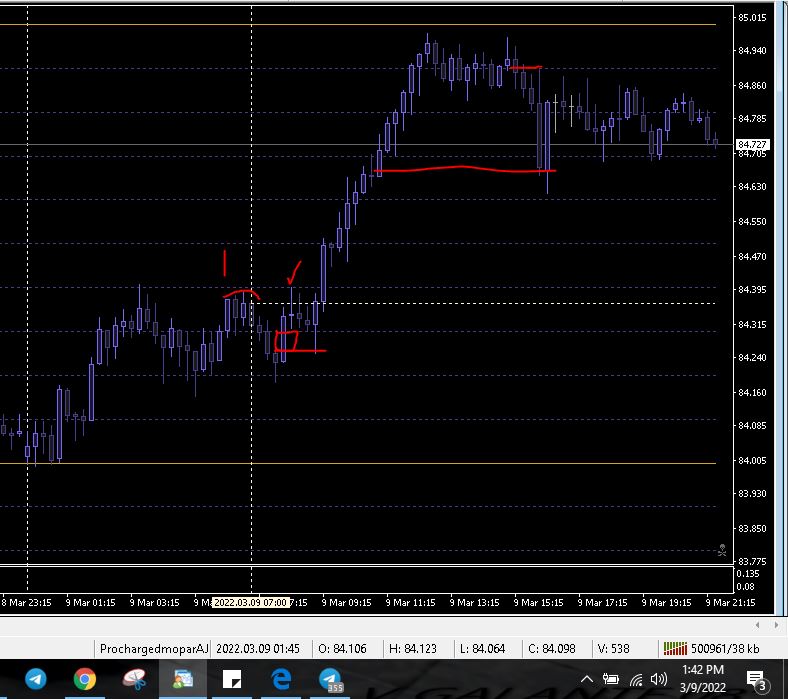Open Telegram with the 355 unread badge
The image size is (788, 699).
click(x=330, y=679)
